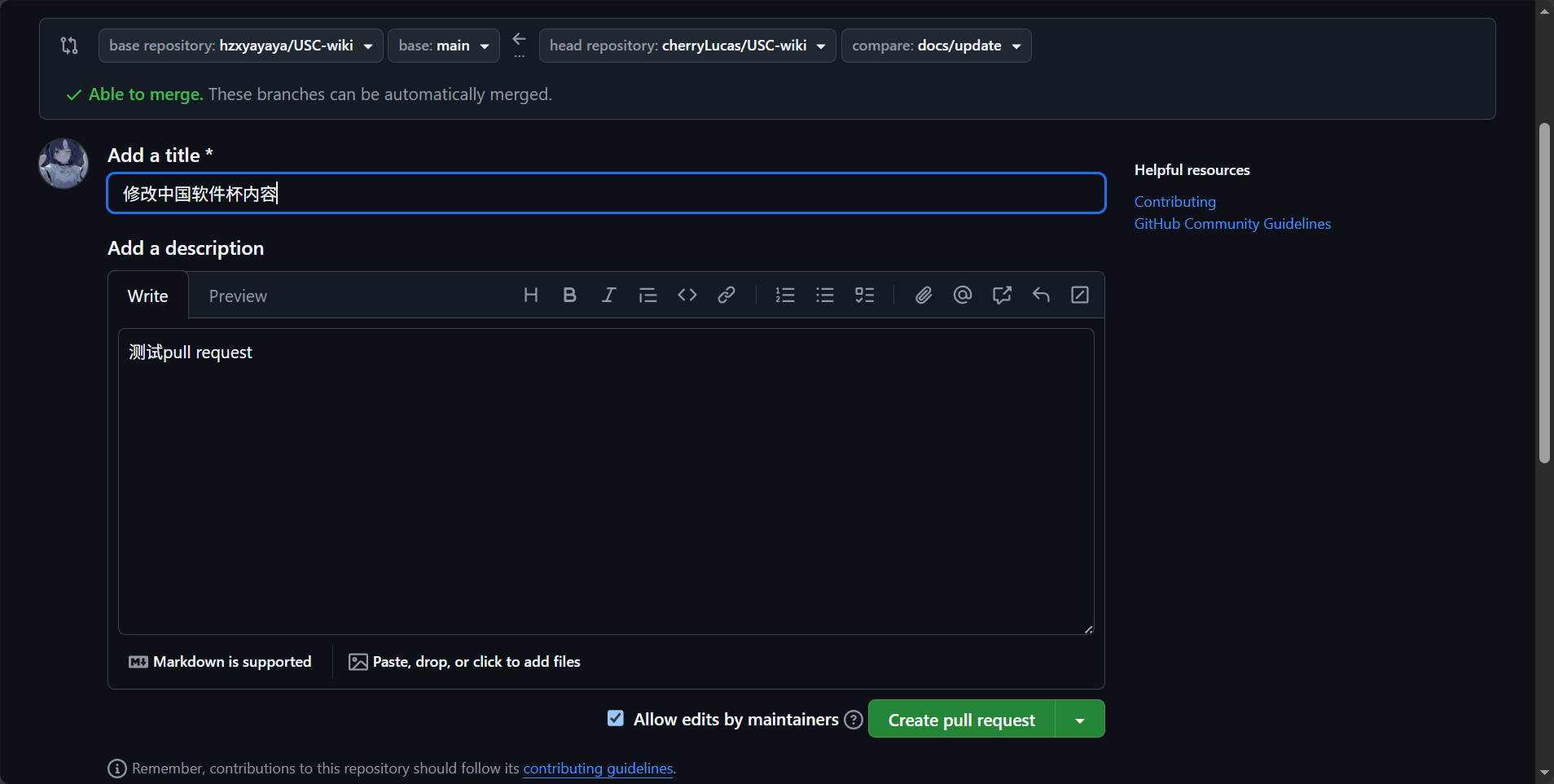Insert a task list
Image resolution: width=1554 pixels, height=784 pixels.
[x=865, y=295]
